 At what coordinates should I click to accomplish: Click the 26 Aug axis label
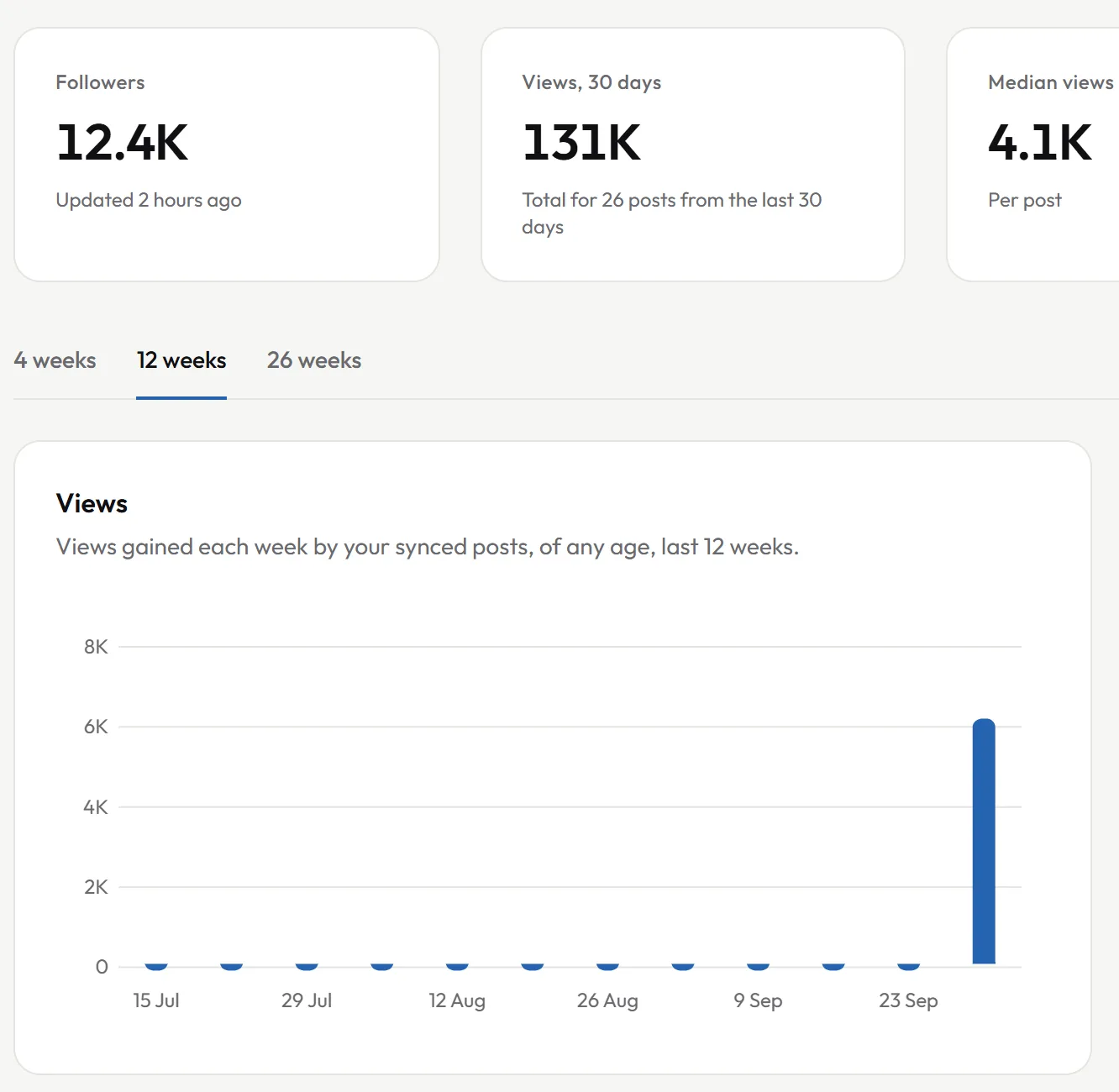click(x=607, y=1000)
